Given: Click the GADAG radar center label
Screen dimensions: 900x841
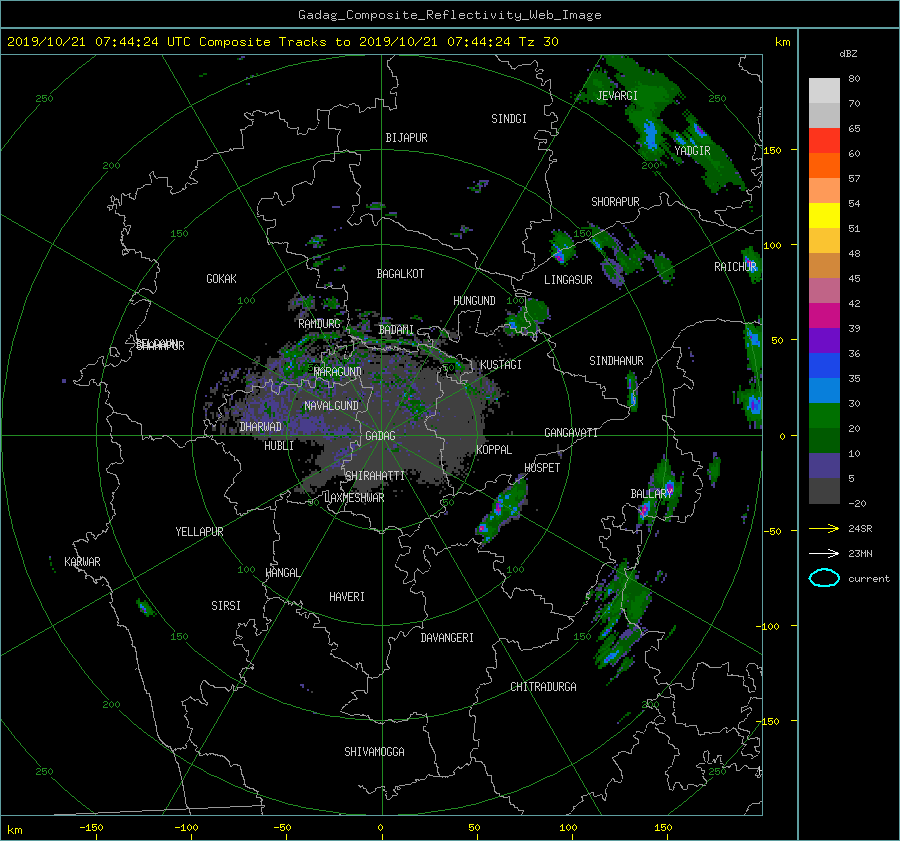Looking at the screenshot, I should pos(380,436).
